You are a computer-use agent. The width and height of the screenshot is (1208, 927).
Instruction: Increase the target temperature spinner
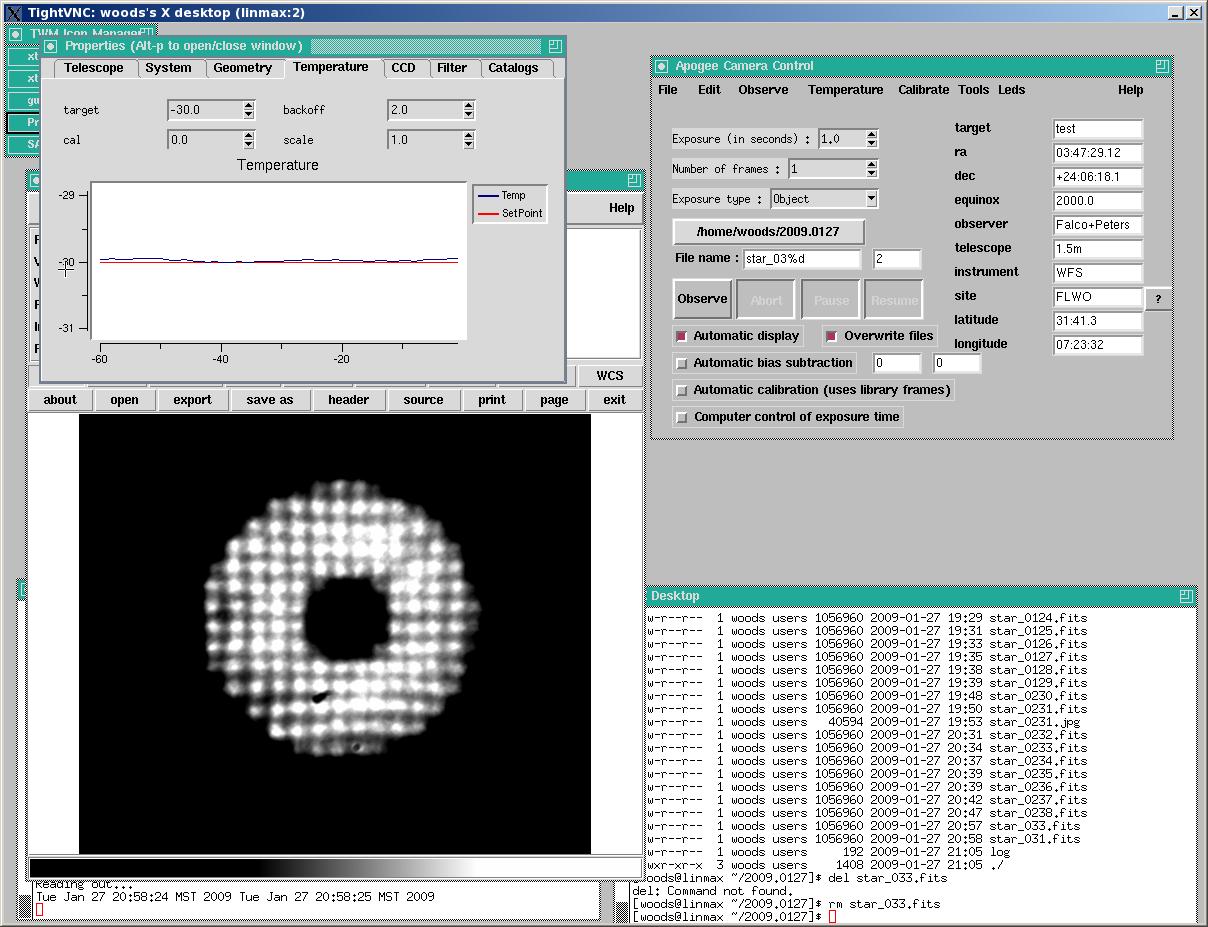pyautogui.click(x=249, y=105)
